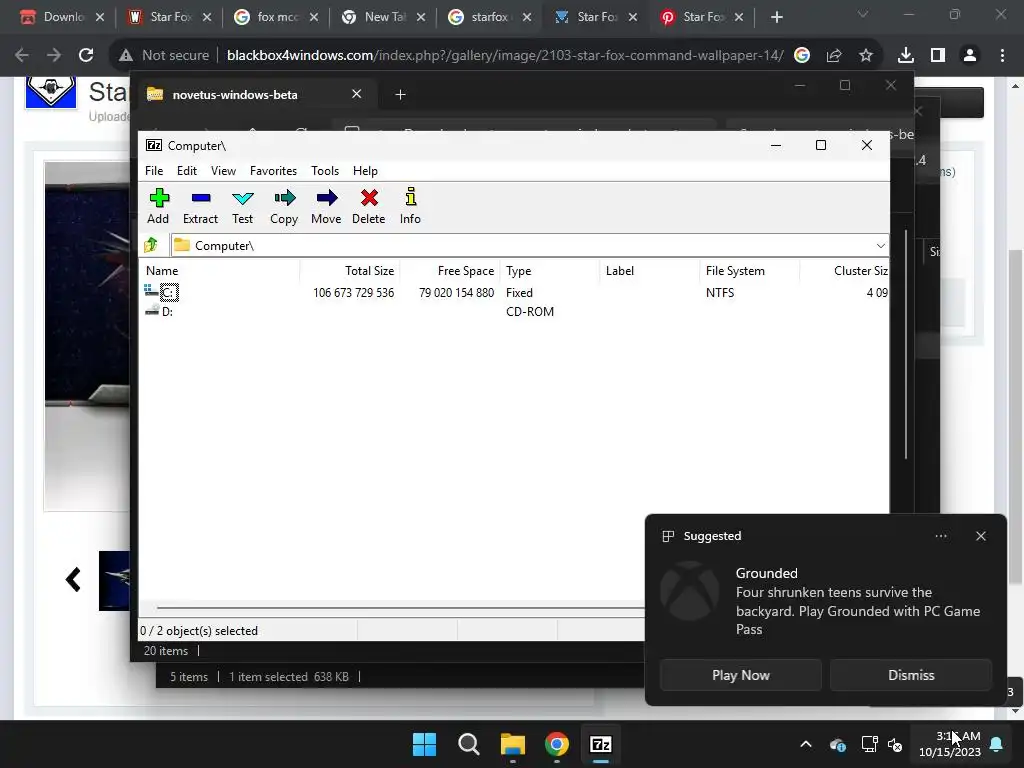Open Chrome downloads icon

(905, 56)
